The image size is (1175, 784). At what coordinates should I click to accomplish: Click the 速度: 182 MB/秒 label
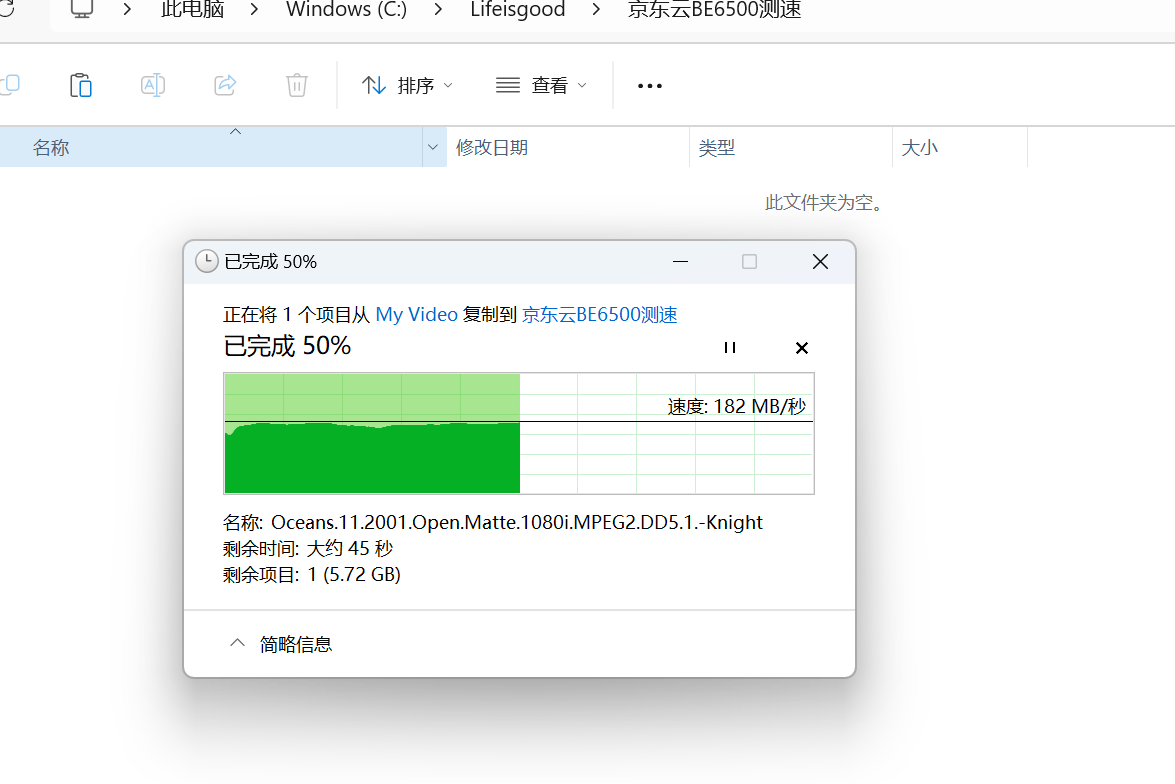coord(737,406)
